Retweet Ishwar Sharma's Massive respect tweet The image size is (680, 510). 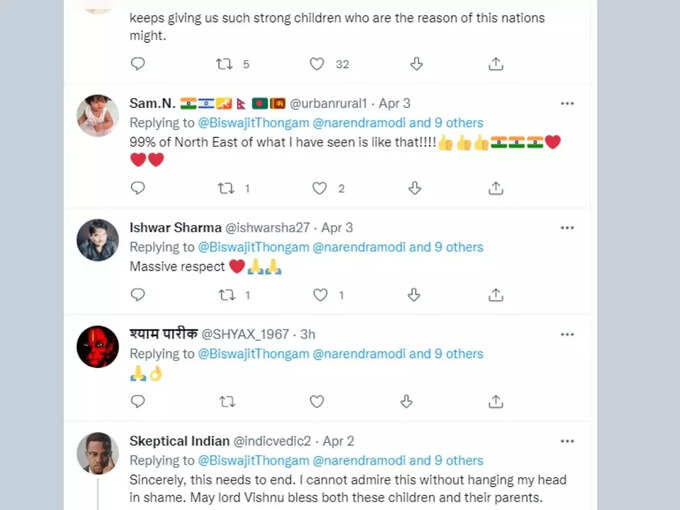point(227,295)
